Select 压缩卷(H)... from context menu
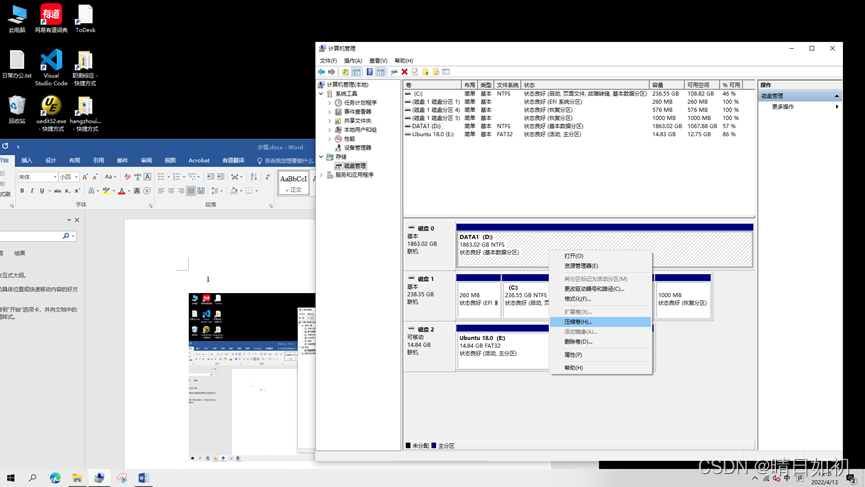865x487 pixels. (578, 322)
